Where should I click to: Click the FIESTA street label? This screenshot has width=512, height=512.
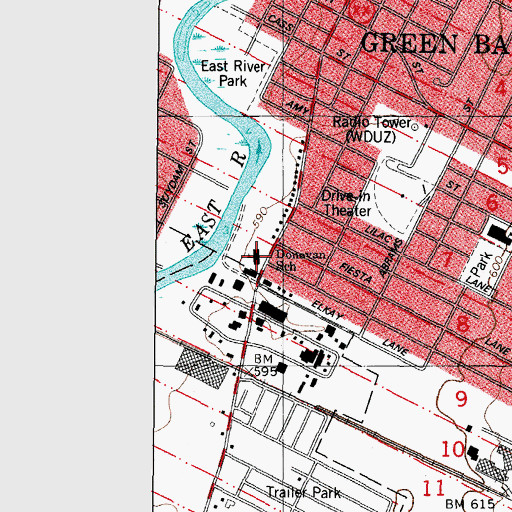[x=356, y=273]
